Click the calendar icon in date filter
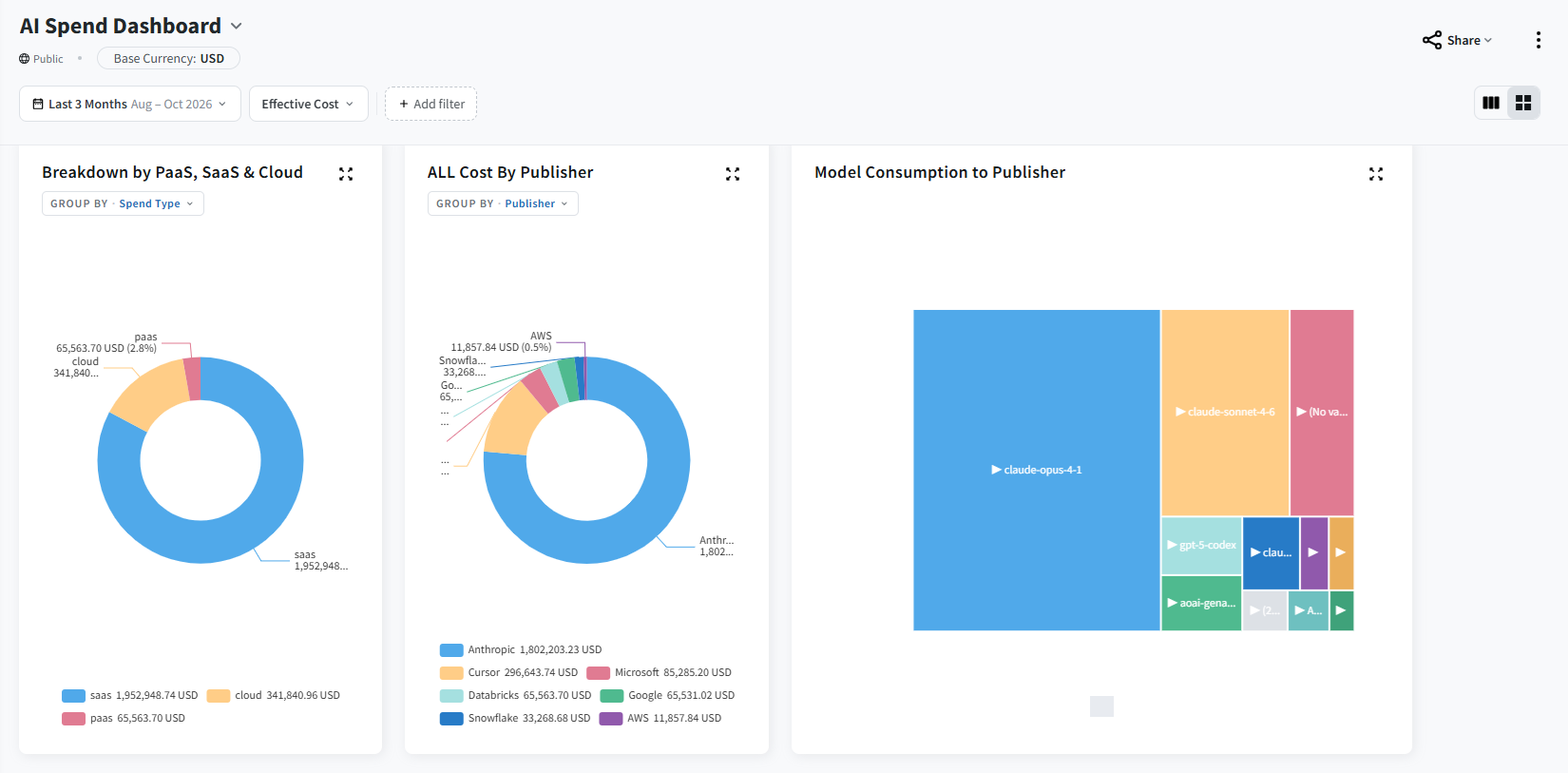Screen dimensions: 1568x773 tap(38, 104)
